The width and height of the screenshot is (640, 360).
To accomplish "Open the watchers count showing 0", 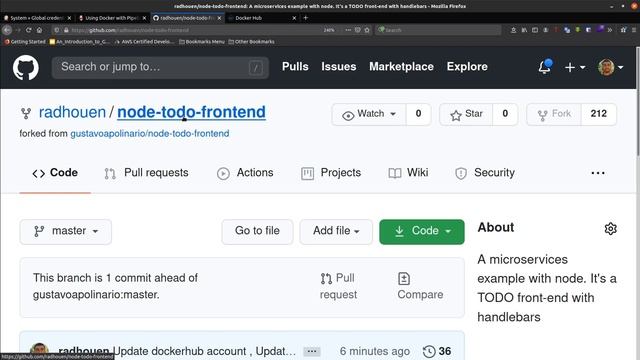I will tap(418, 114).
